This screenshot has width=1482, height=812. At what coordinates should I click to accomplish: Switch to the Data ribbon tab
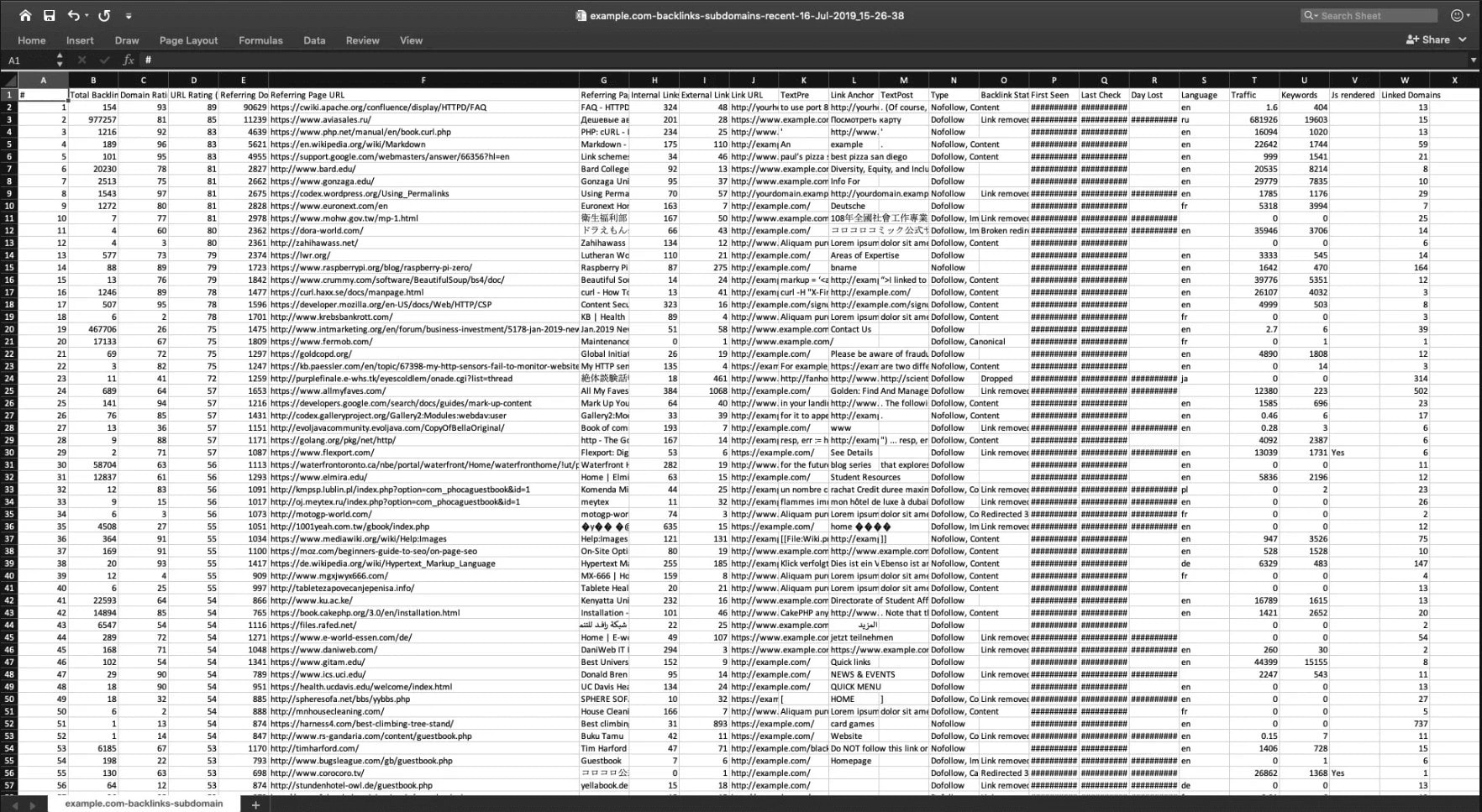click(x=314, y=40)
